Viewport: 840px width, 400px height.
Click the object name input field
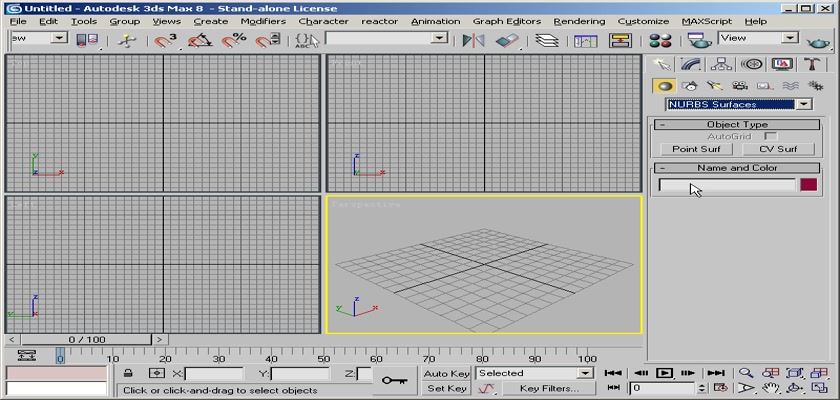pyautogui.click(x=727, y=185)
